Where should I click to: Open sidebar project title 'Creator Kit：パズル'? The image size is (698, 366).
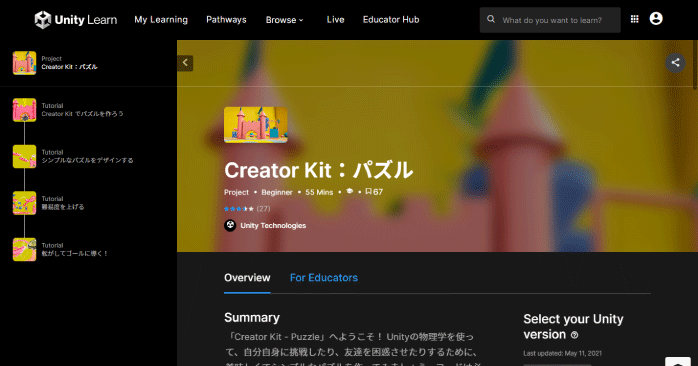point(69,67)
